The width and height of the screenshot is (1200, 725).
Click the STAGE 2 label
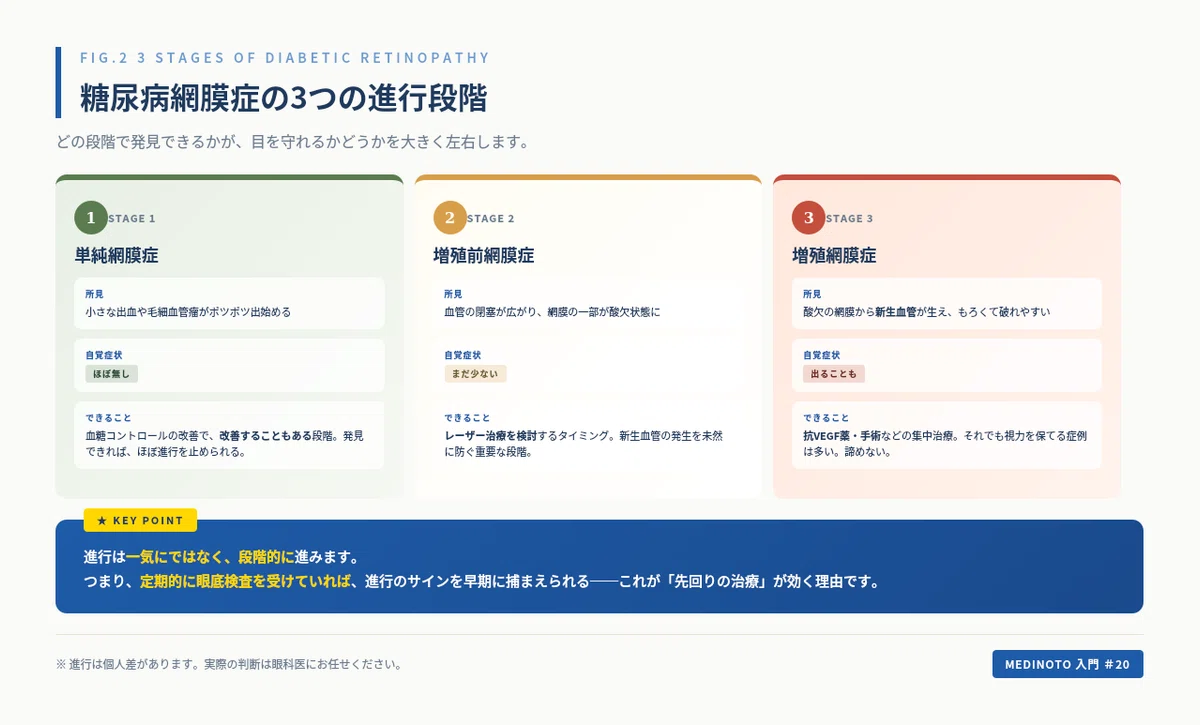pos(491,218)
